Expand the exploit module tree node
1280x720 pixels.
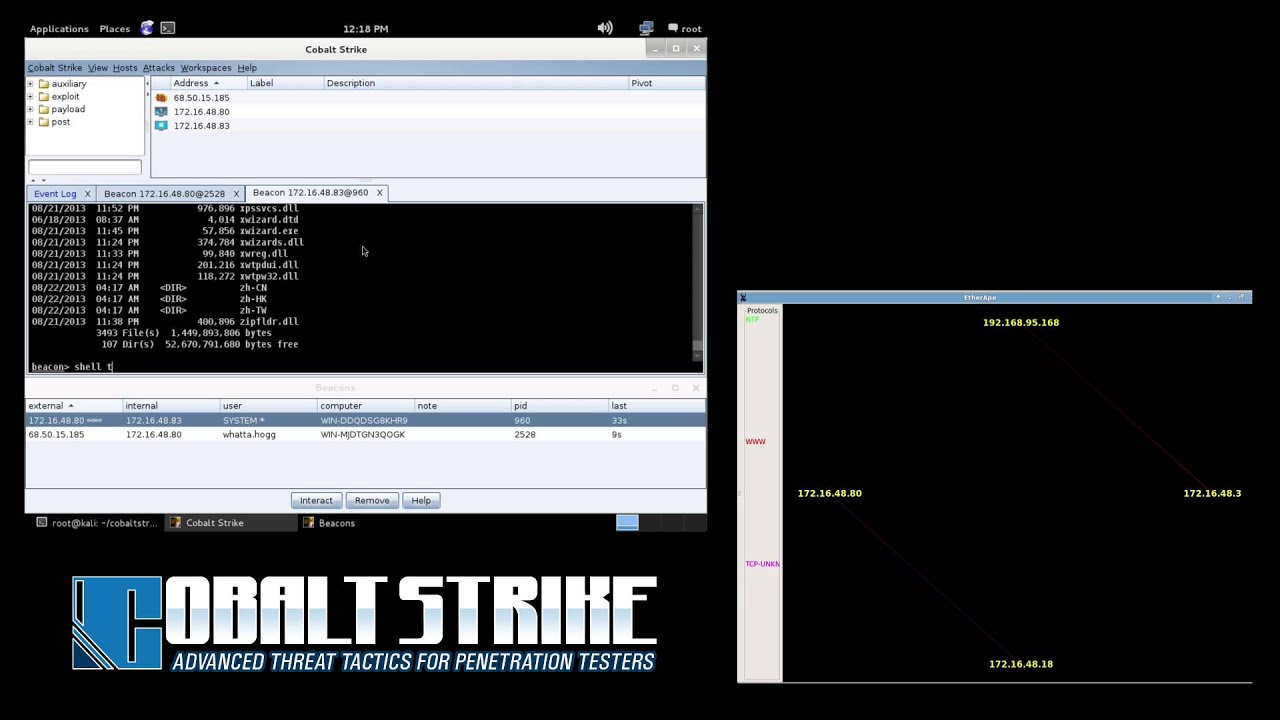30,97
